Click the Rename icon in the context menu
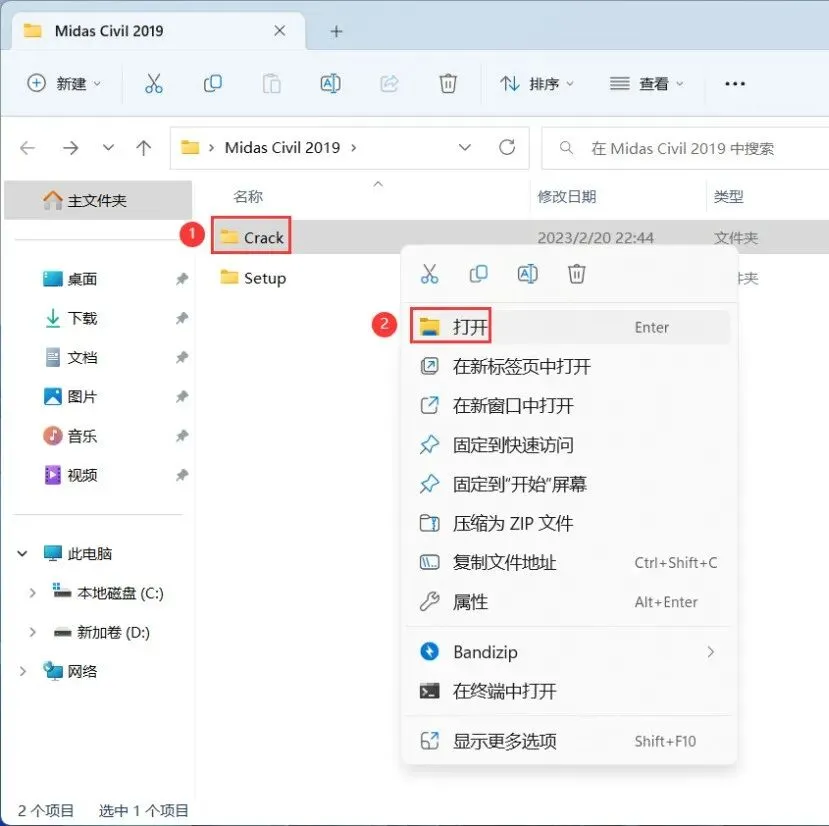829x826 pixels. pyautogui.click(x=528, y=274)
